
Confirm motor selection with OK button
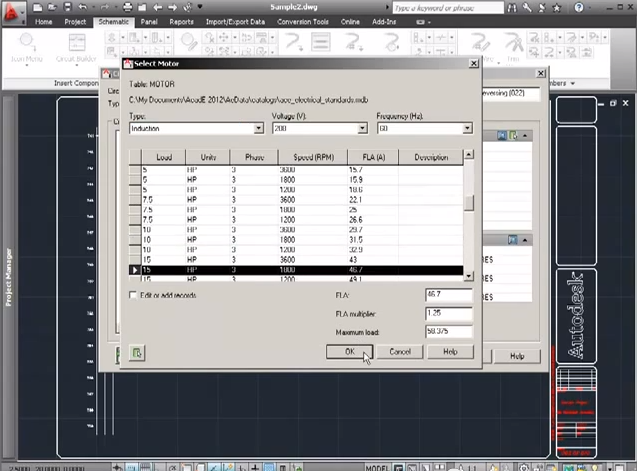tap(349, 352)
